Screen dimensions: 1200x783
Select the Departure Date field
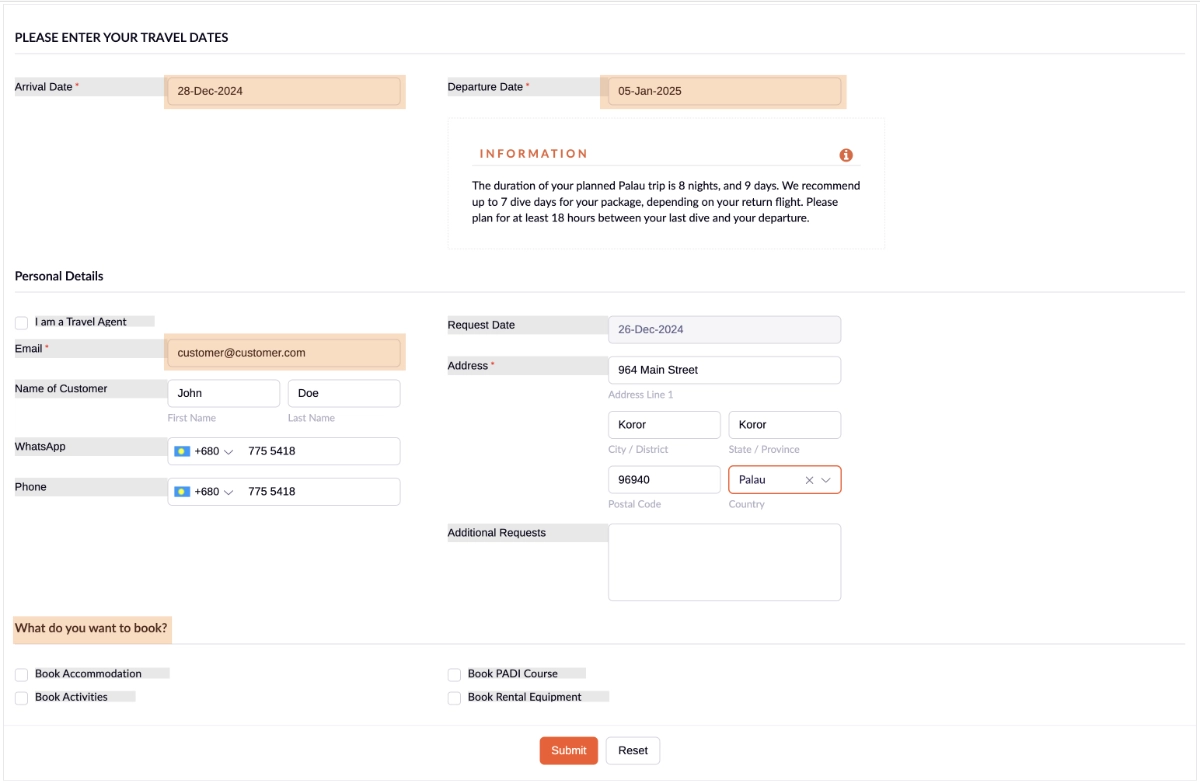(722, 91)
